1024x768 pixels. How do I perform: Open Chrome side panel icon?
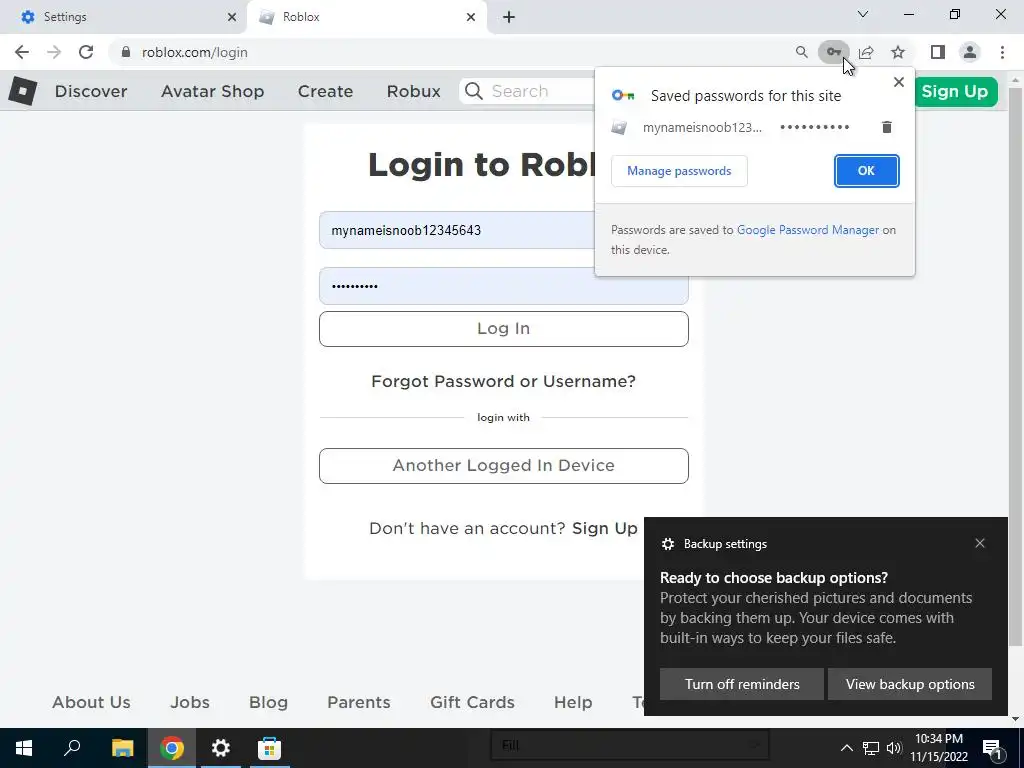pos(938,52)
